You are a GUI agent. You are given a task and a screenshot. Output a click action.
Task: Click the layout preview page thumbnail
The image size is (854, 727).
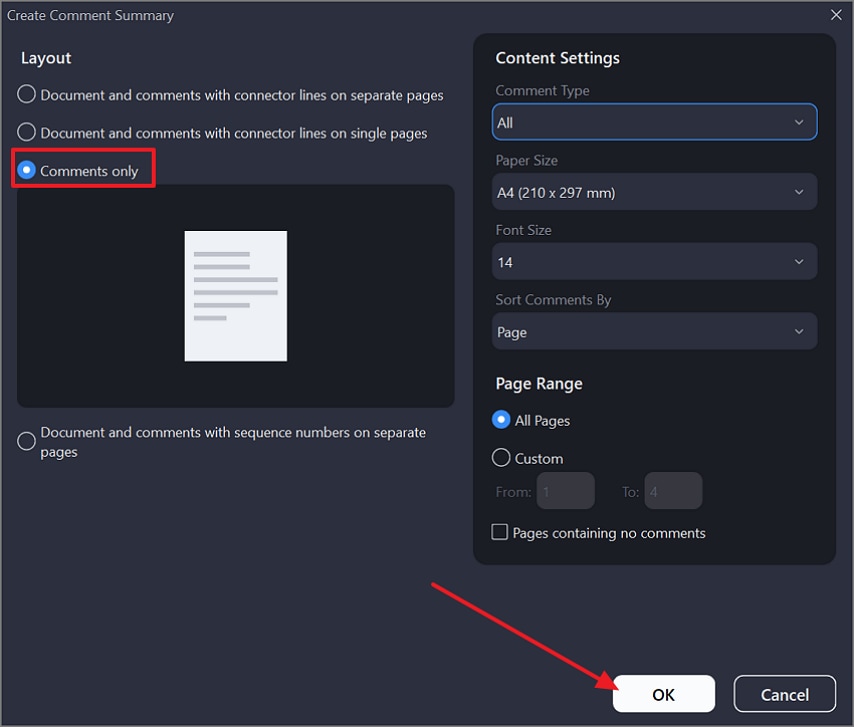(236, 296)
